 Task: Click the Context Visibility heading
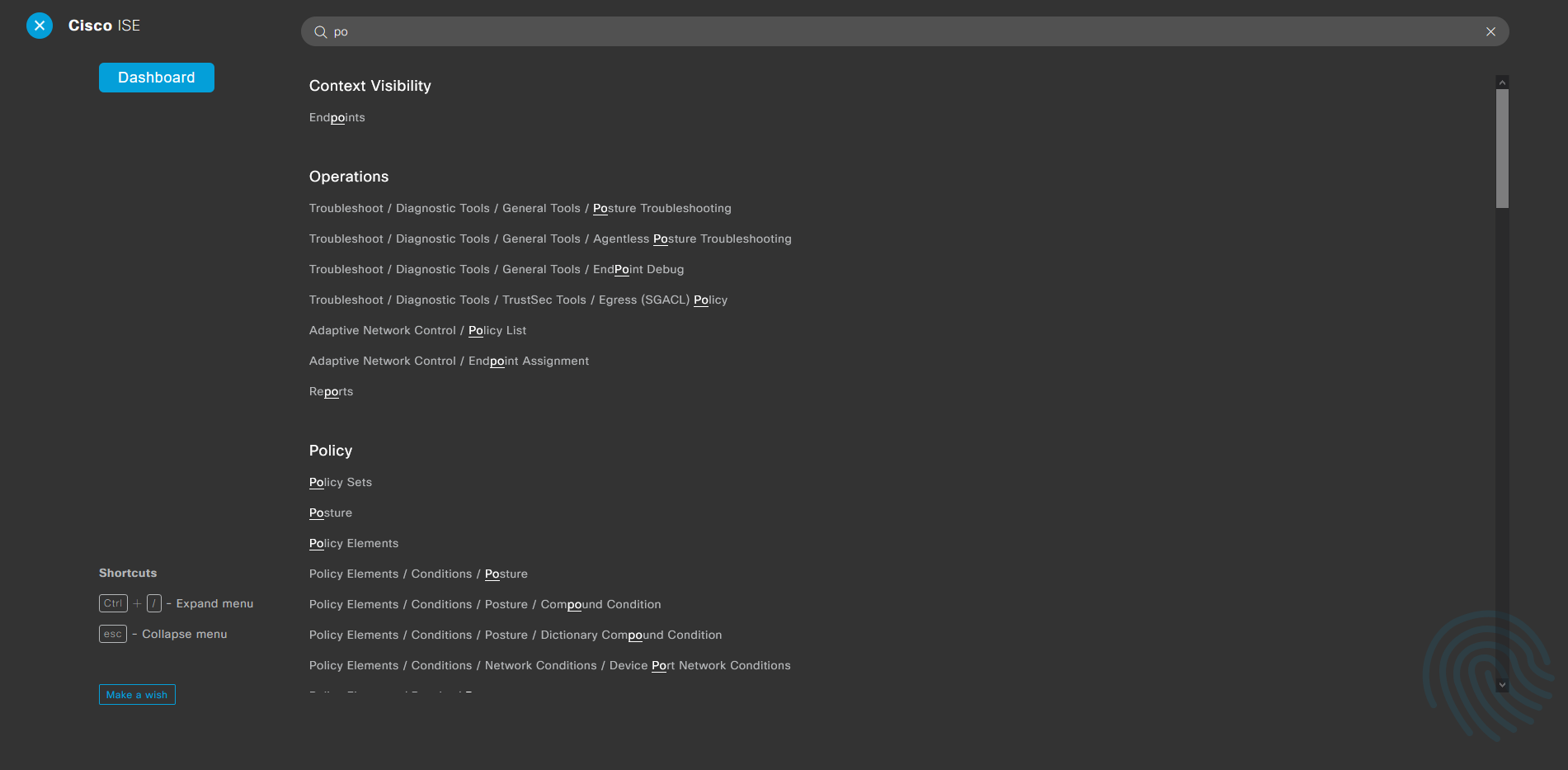(x=370, y=86)
